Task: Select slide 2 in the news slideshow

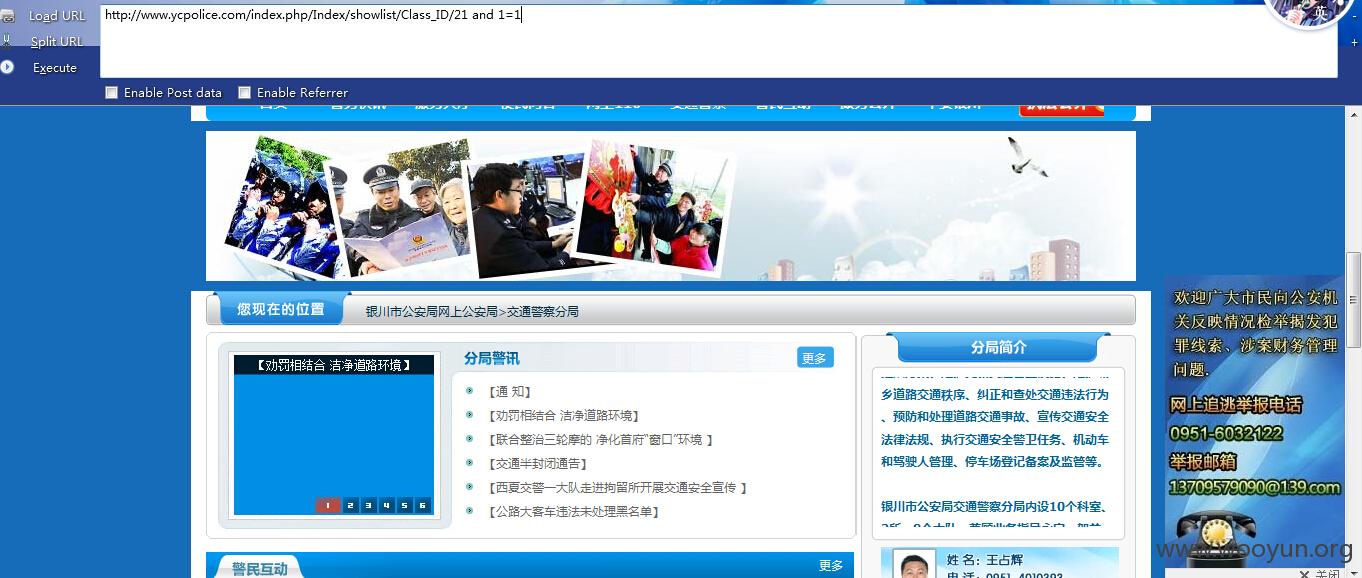Action: [x=351, y=505]
